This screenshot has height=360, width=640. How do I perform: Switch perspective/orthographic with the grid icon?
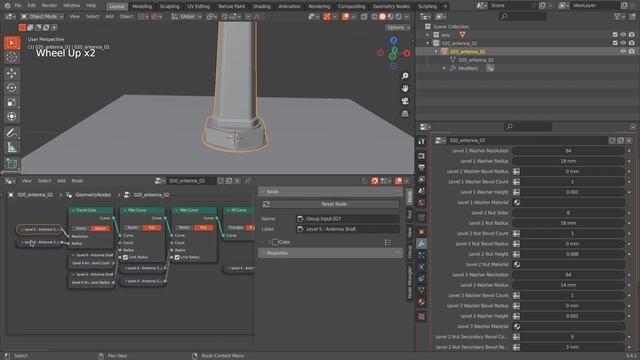click(x=404, y=113)
